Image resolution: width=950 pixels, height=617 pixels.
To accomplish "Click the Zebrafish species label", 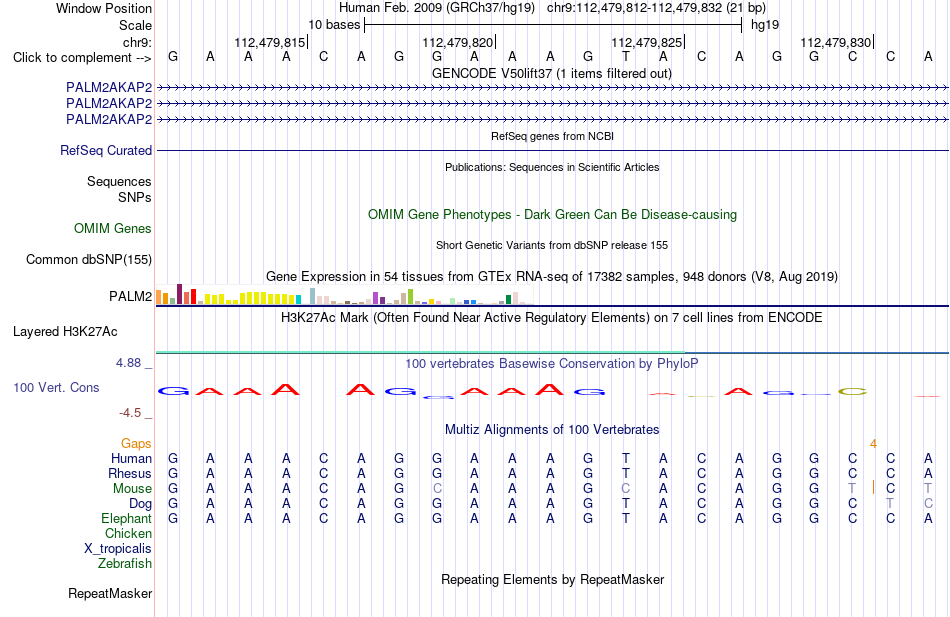I will click(125, 563).
